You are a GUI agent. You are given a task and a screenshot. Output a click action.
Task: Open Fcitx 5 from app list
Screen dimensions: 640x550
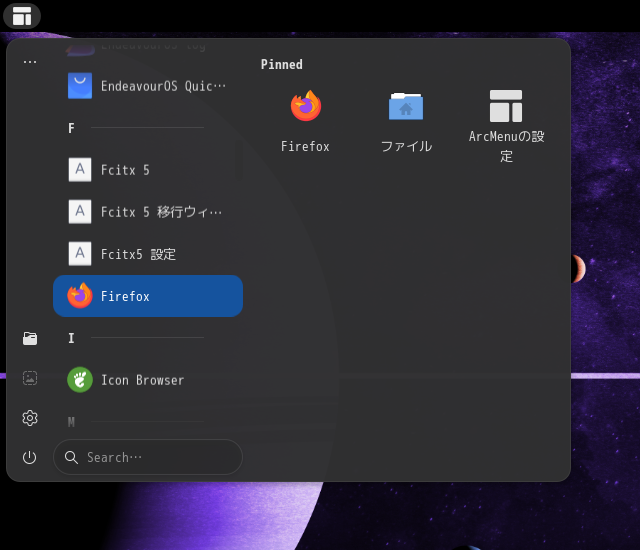coord(148,170)
